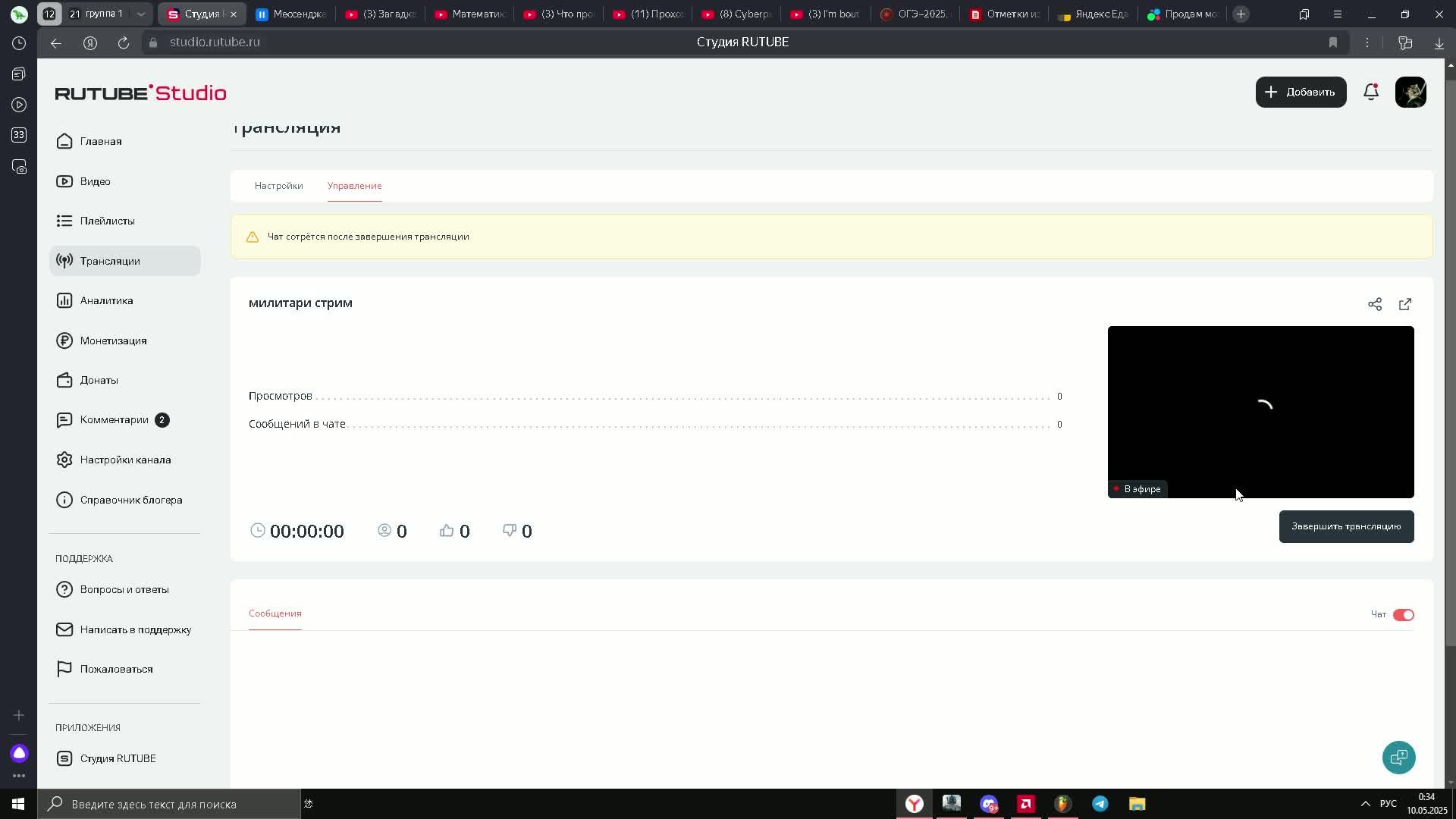
Task: Disable the Чат toggle switch
Action: click(x=1403, y=615)
